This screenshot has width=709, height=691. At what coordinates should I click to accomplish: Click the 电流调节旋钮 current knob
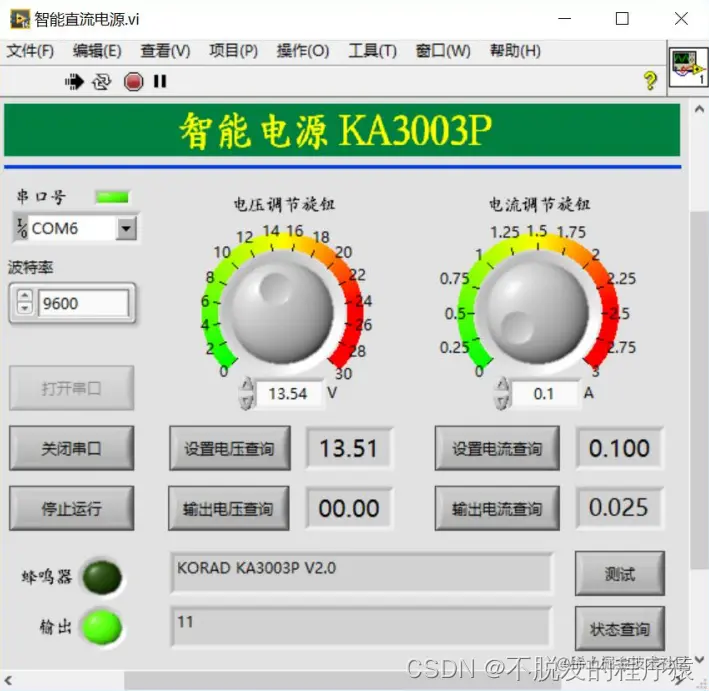[538, 312]
